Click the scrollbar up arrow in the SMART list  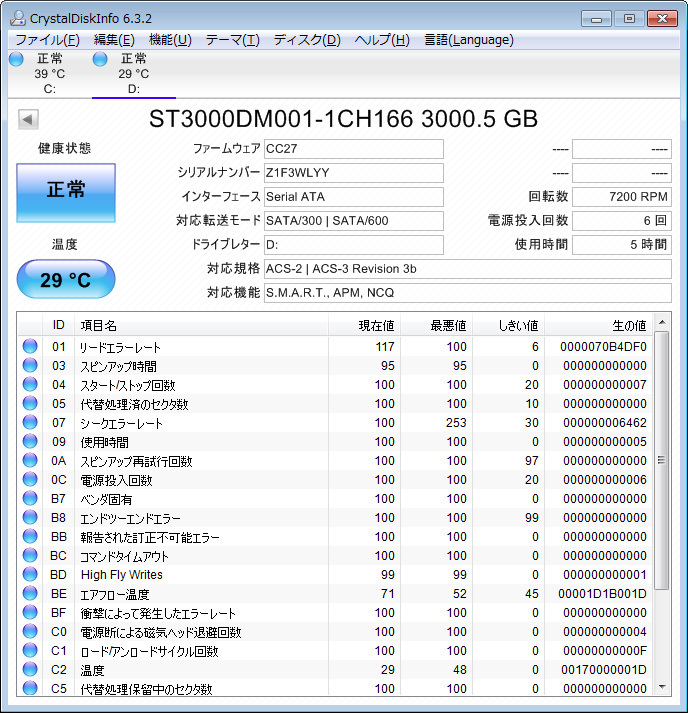click(660, 324)
